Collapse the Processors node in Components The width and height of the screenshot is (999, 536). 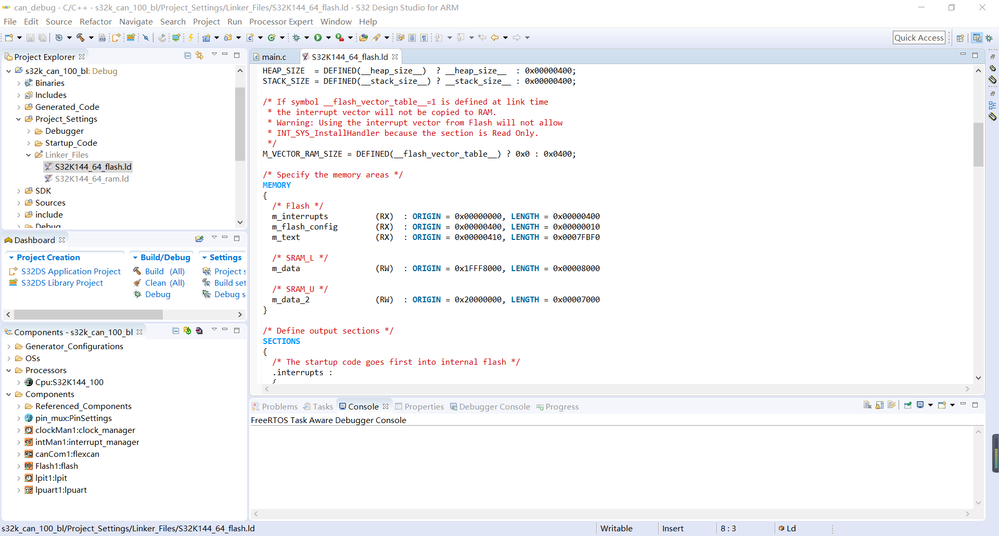[8, 370]
